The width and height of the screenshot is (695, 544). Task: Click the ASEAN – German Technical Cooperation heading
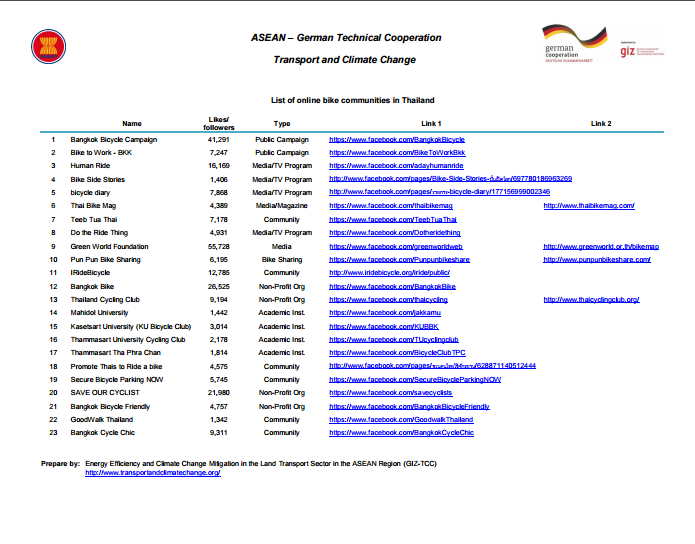point(346,38)
